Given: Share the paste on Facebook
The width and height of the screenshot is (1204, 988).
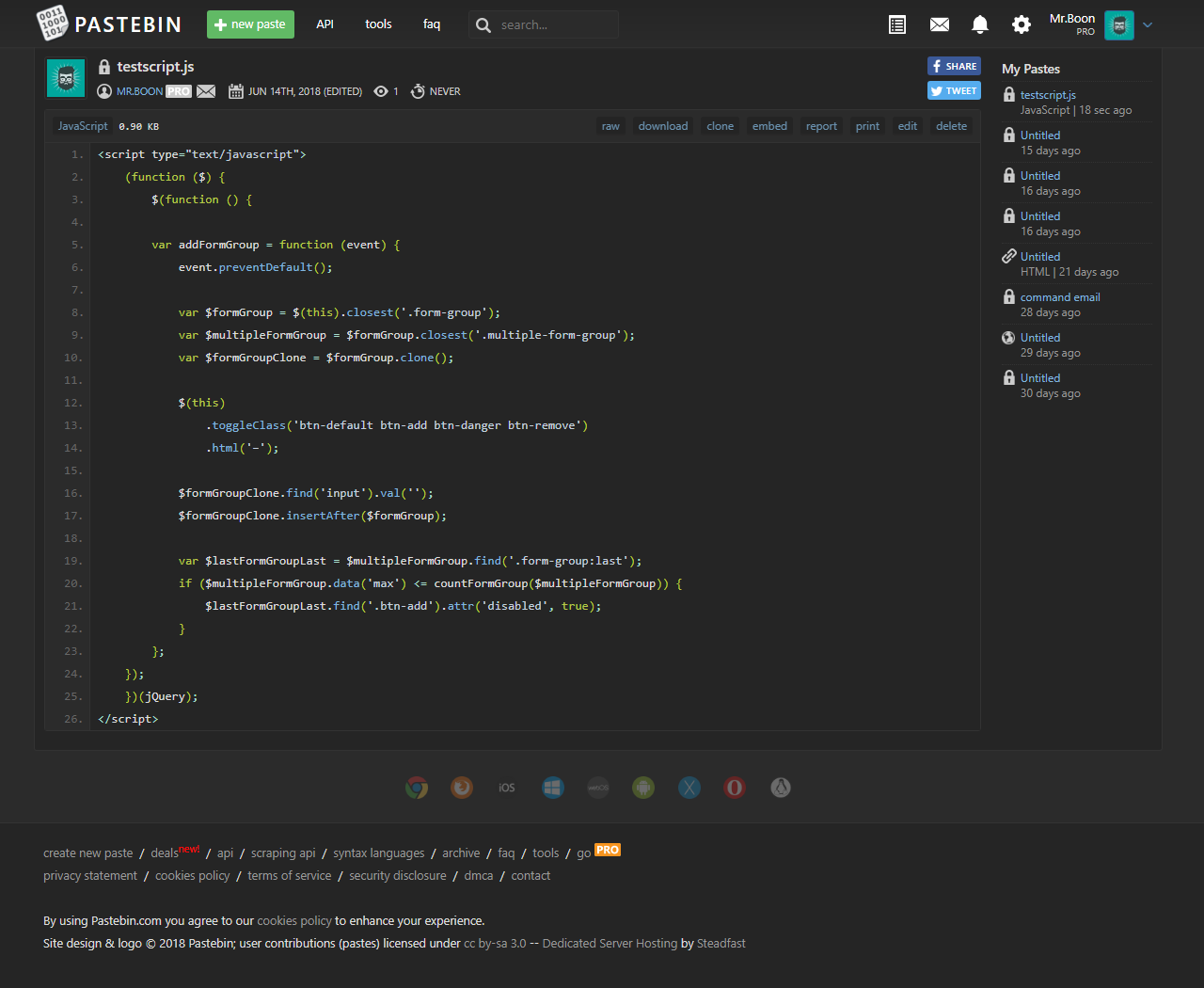Looking at the screenshot, I should pos(954,66).
